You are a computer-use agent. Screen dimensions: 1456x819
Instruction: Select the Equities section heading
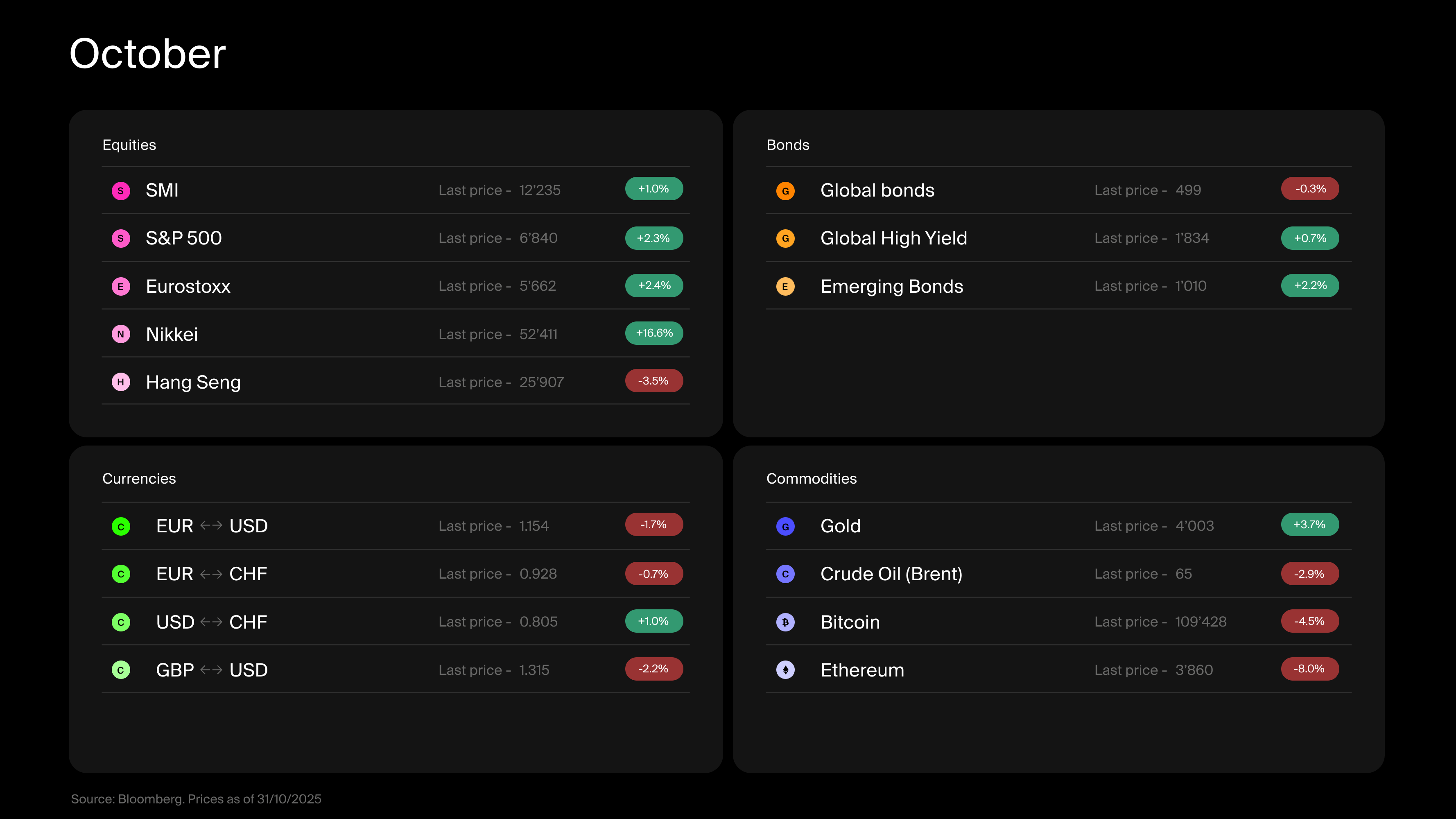(129, 145)
